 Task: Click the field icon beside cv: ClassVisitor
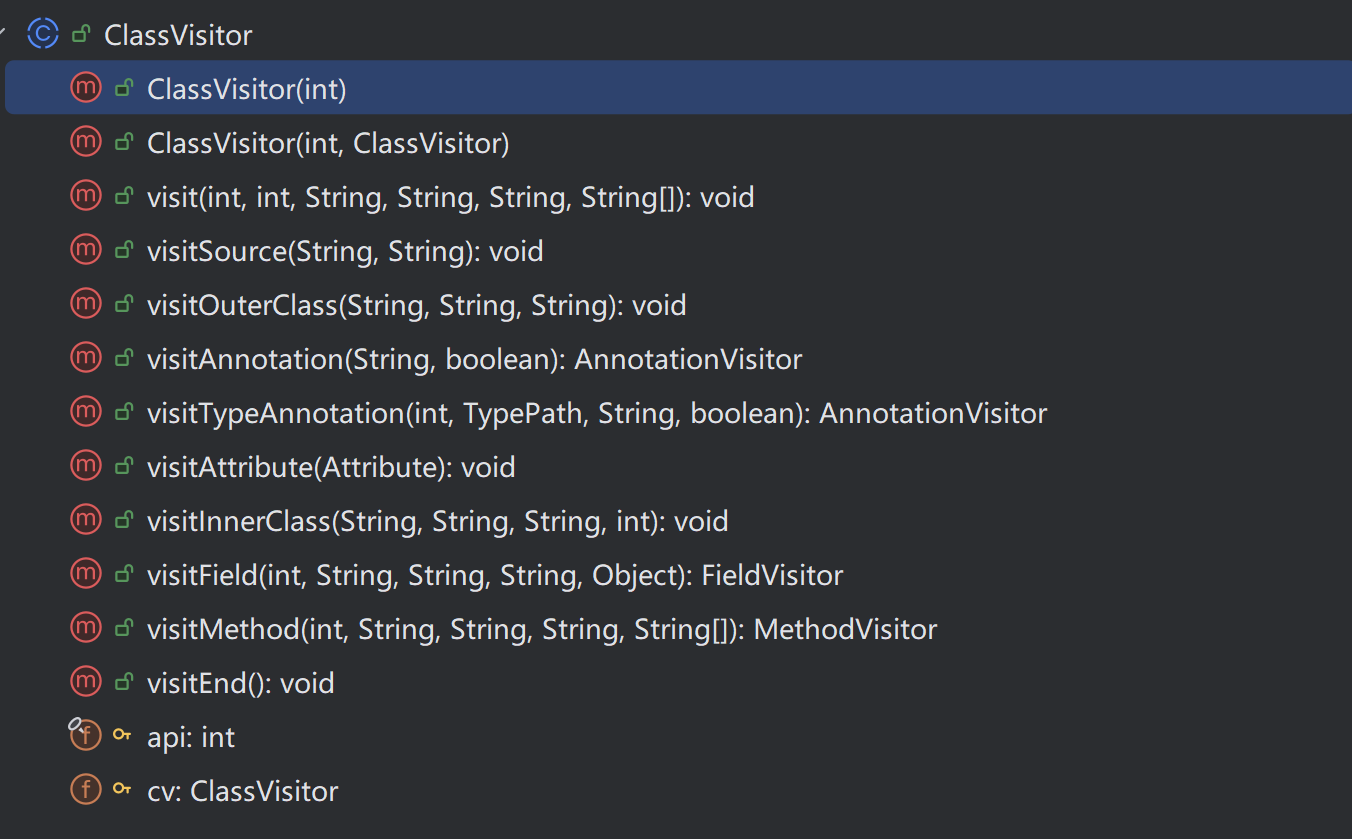tap(86, 791)
